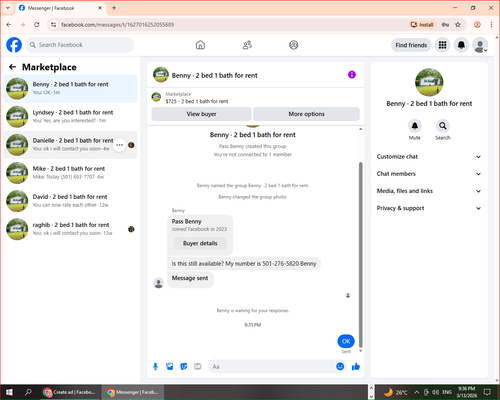Go to the Home feed icon
Viewport: 500px width, 400px height.
point(200,45)
